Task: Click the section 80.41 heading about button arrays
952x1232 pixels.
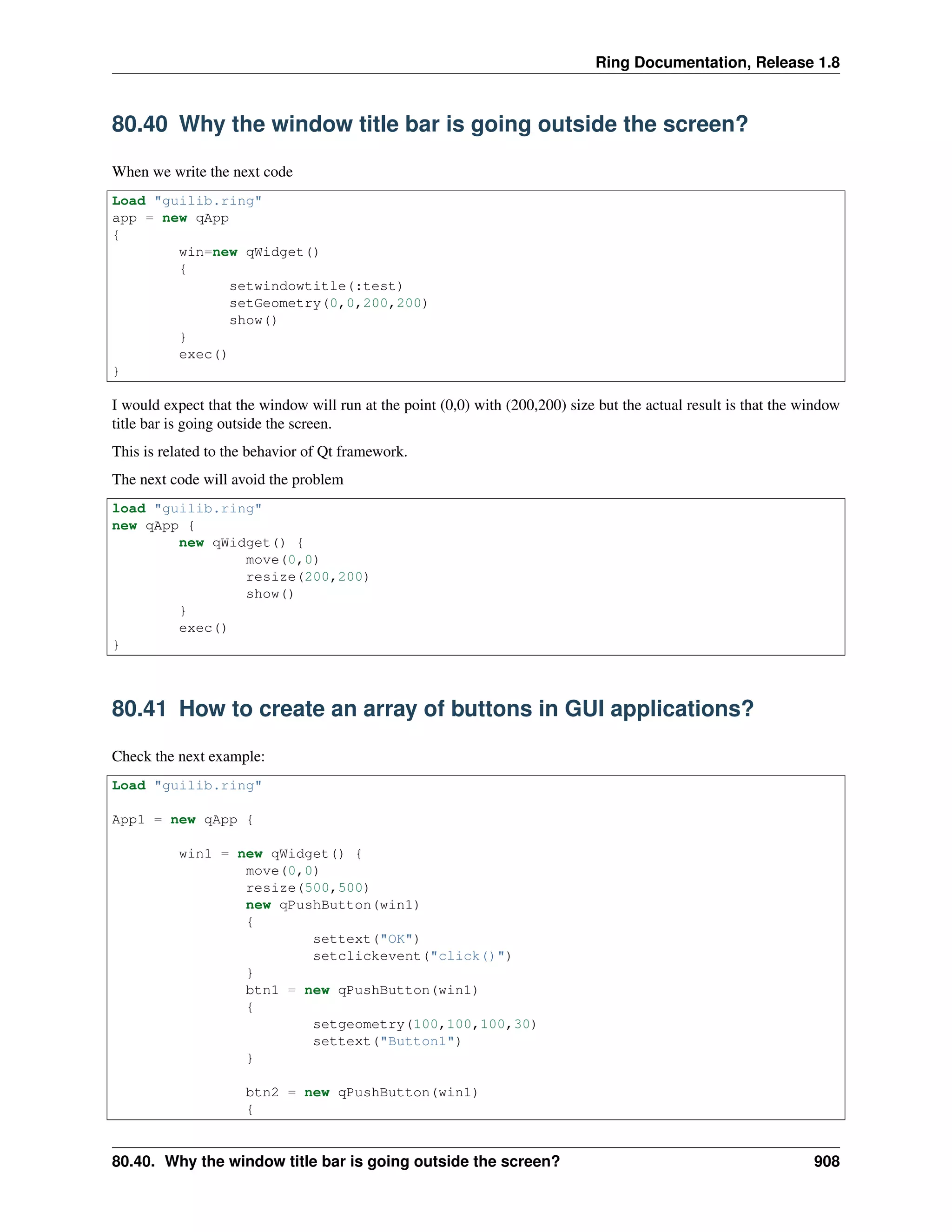Action: coord(432,709)
